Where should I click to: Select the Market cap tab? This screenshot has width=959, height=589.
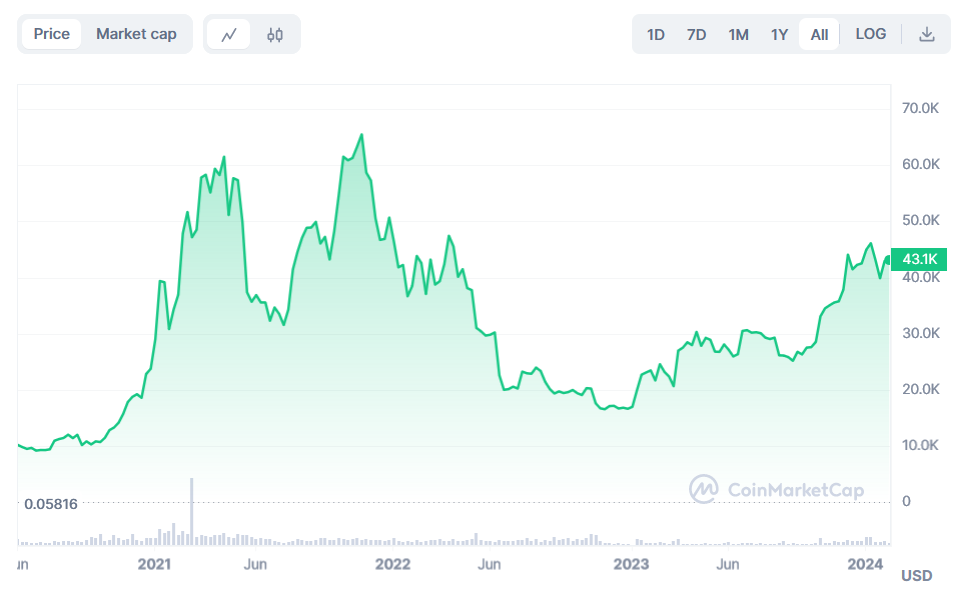136,34
